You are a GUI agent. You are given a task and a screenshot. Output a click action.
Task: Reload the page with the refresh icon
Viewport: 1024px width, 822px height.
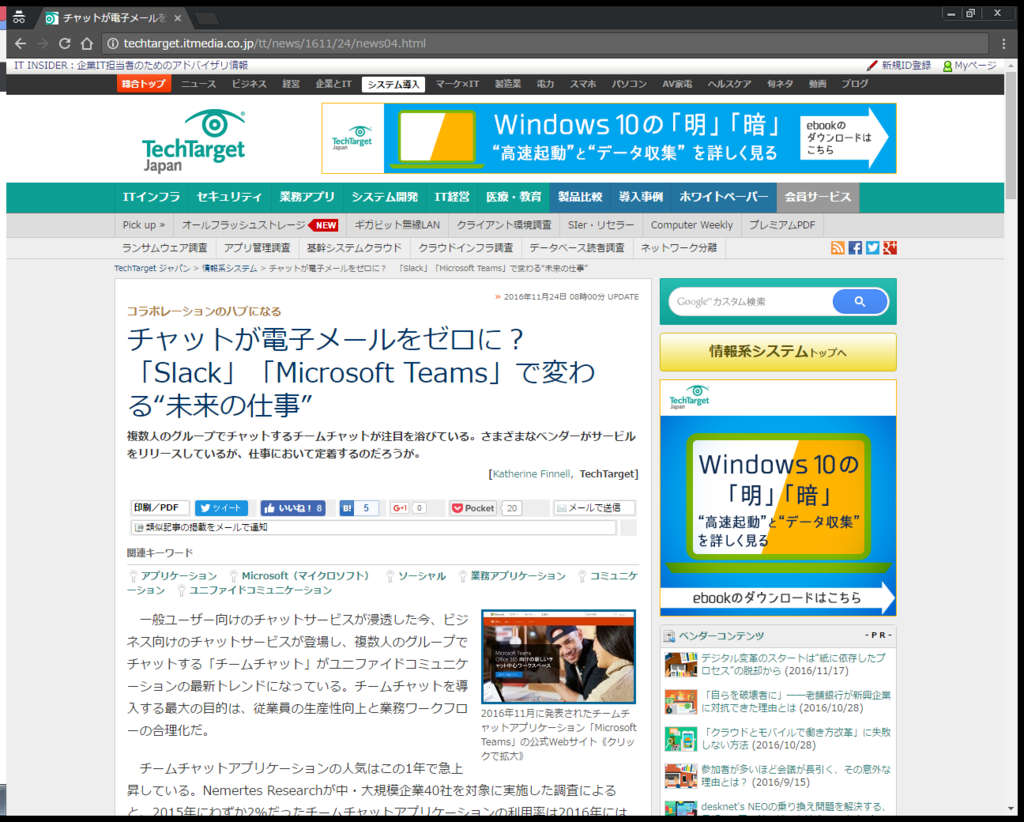(x=65, y=44)
